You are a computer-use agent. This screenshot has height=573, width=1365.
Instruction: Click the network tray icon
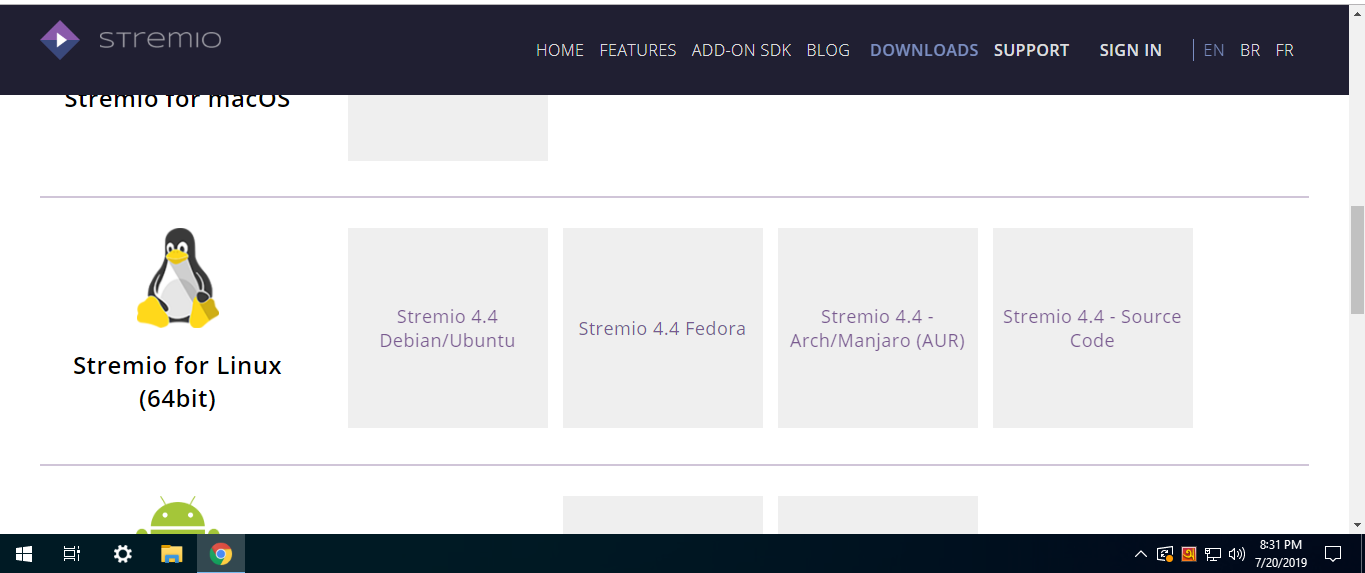1213,554
